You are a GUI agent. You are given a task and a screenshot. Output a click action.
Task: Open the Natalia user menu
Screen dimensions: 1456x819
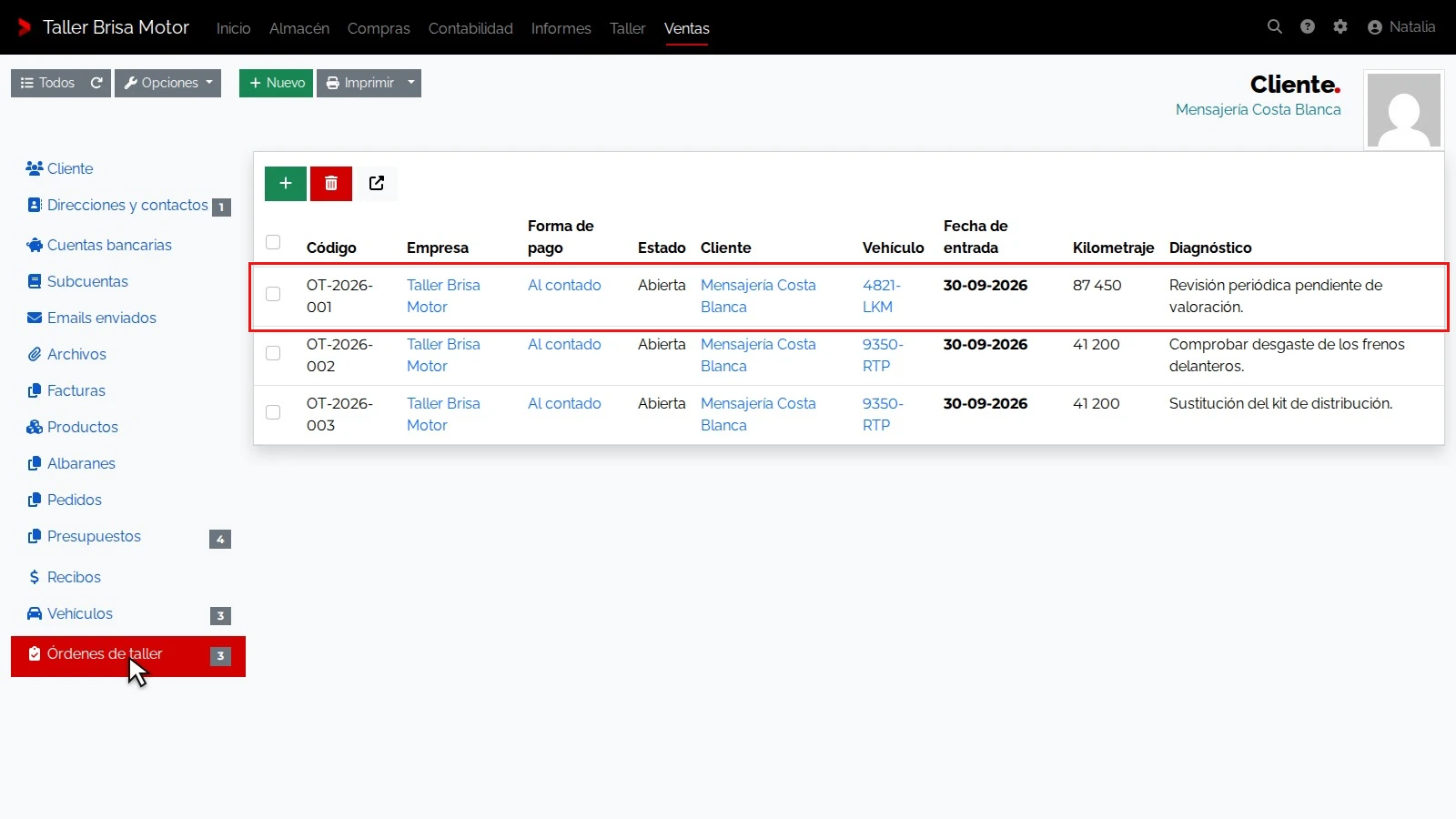pos(1401,27)
